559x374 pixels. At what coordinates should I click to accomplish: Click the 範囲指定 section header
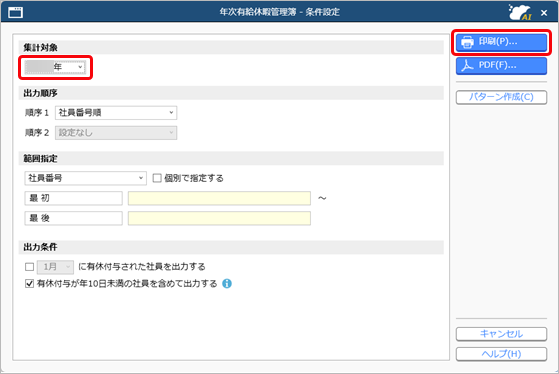point(231,158)
